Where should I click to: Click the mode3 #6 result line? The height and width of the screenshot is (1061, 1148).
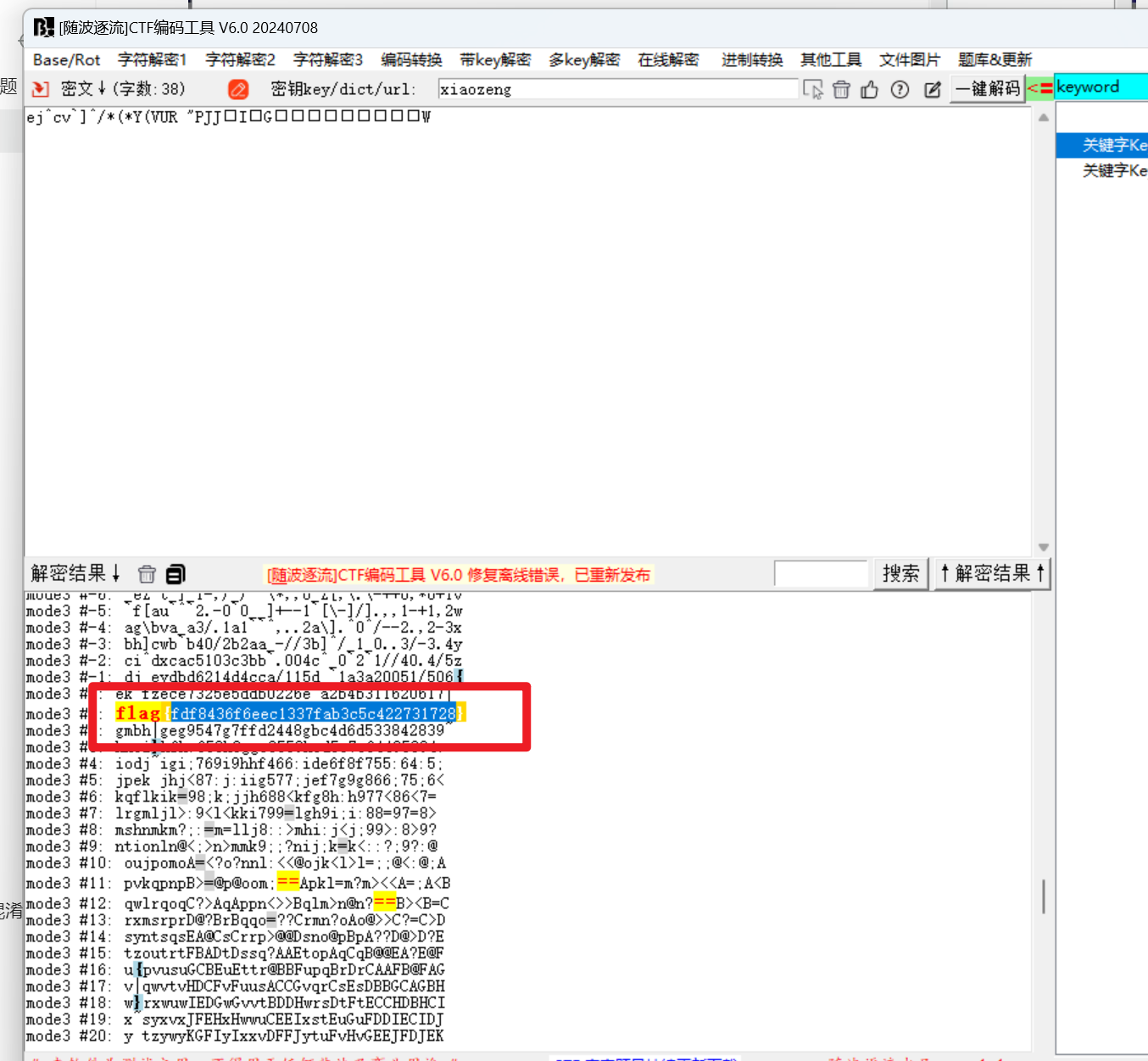click(x=231, y=797)
